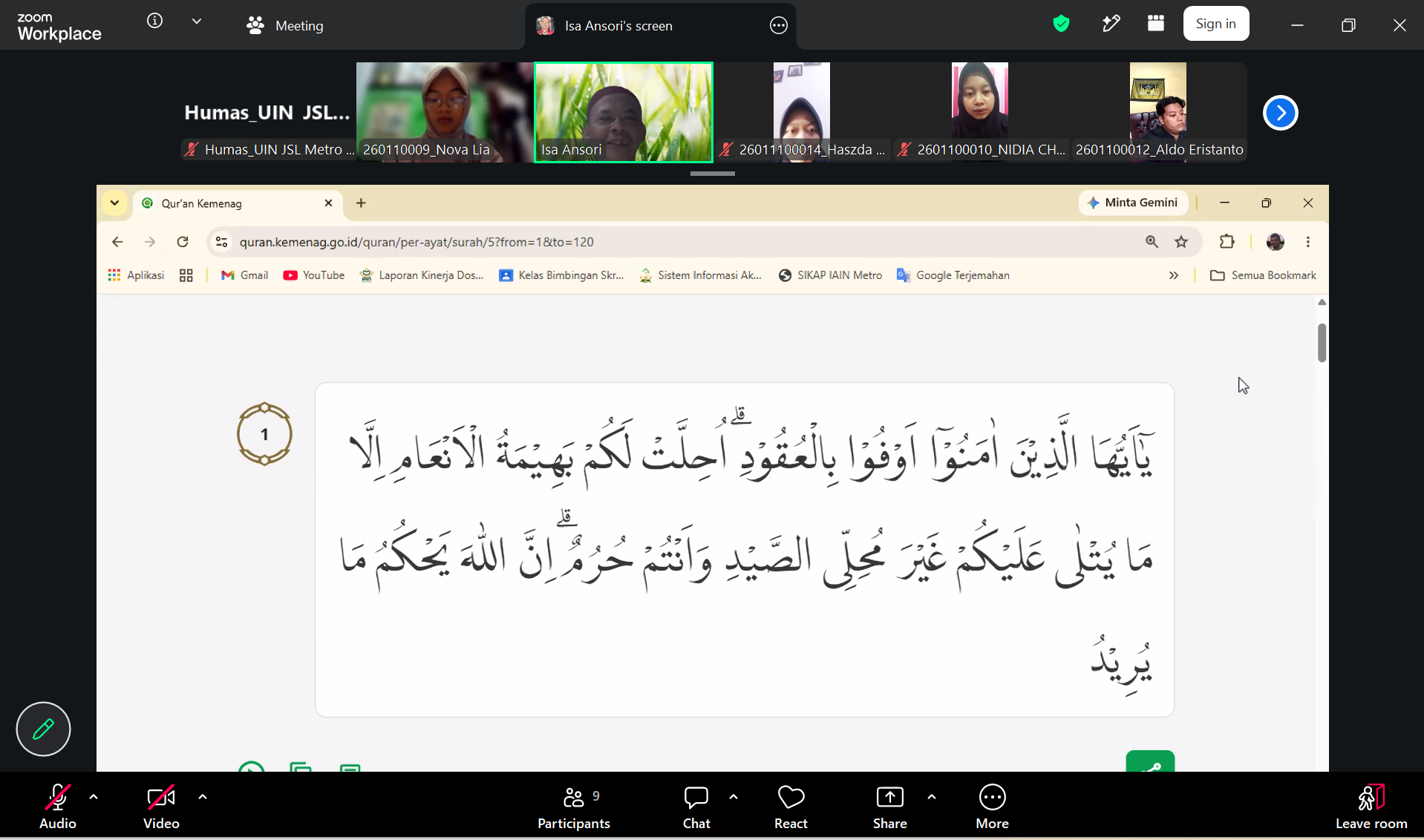1424x840 pixels.
Task: Expand the share options caret
Action: 932,797
